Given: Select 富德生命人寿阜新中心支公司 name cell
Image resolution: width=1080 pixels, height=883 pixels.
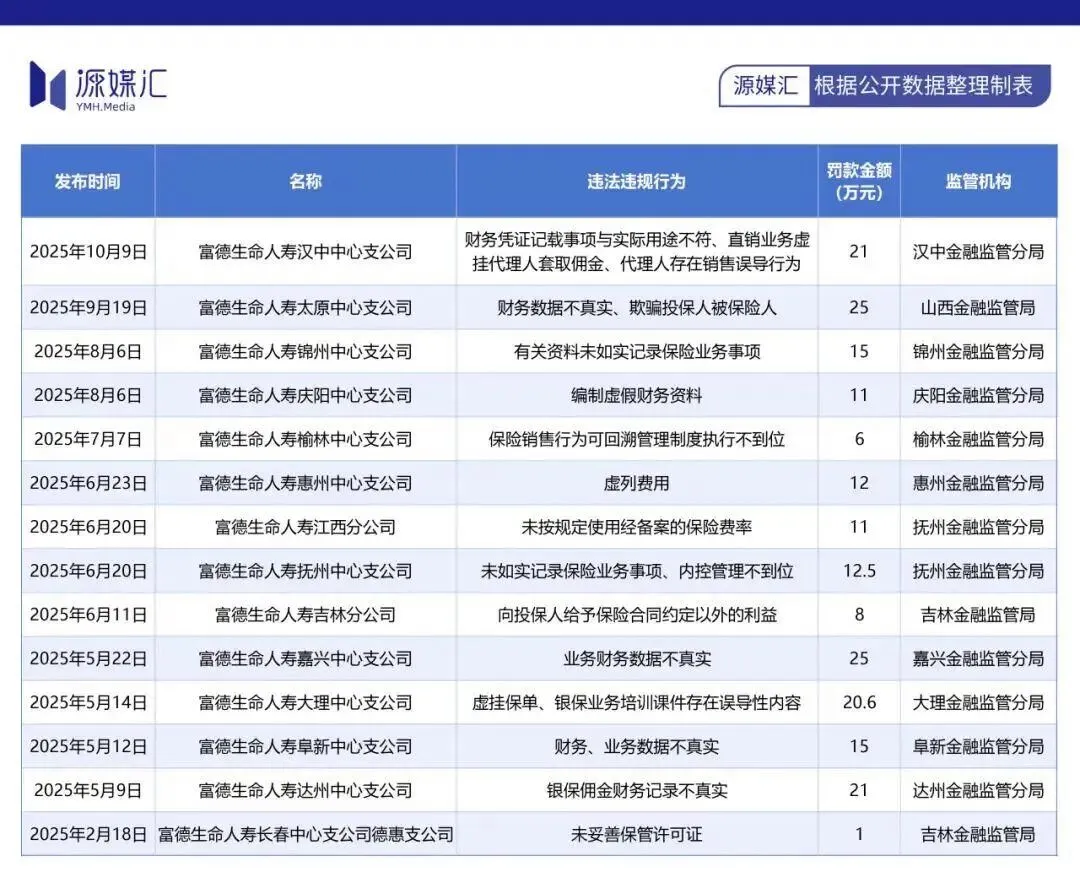Looking at the screenshot, I should coord(306,747).
